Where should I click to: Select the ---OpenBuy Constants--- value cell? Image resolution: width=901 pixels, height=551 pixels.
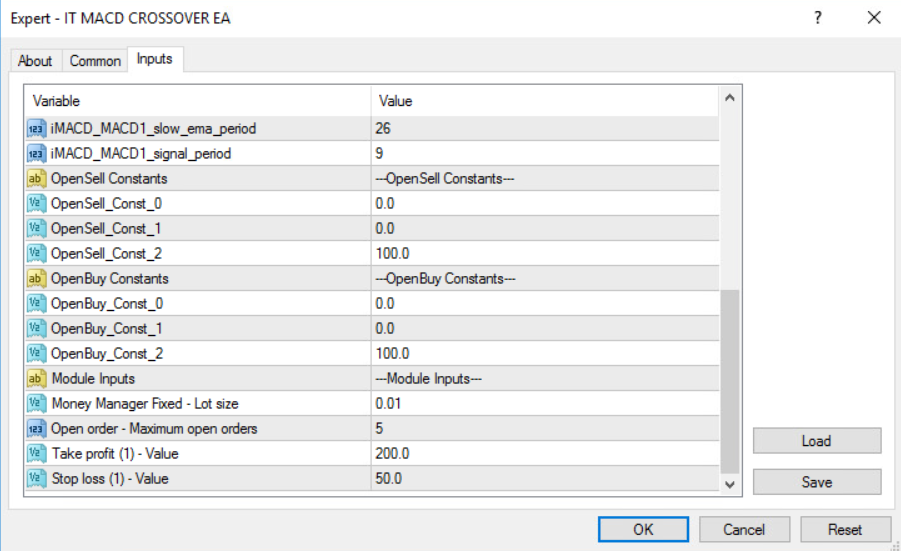545,279
